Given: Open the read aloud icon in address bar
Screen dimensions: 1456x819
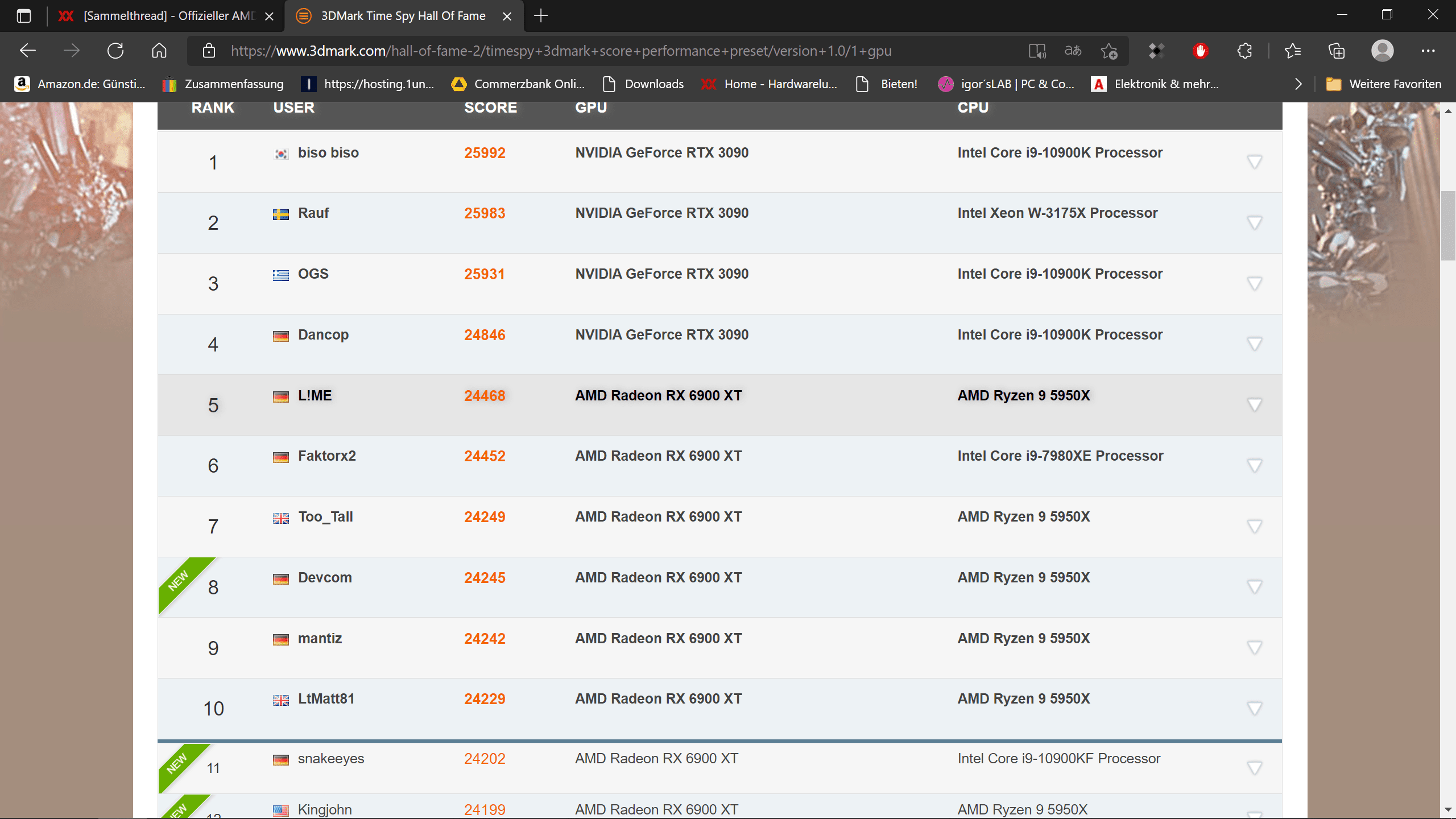Looking at the screenshot, I should click(1037, 51).
